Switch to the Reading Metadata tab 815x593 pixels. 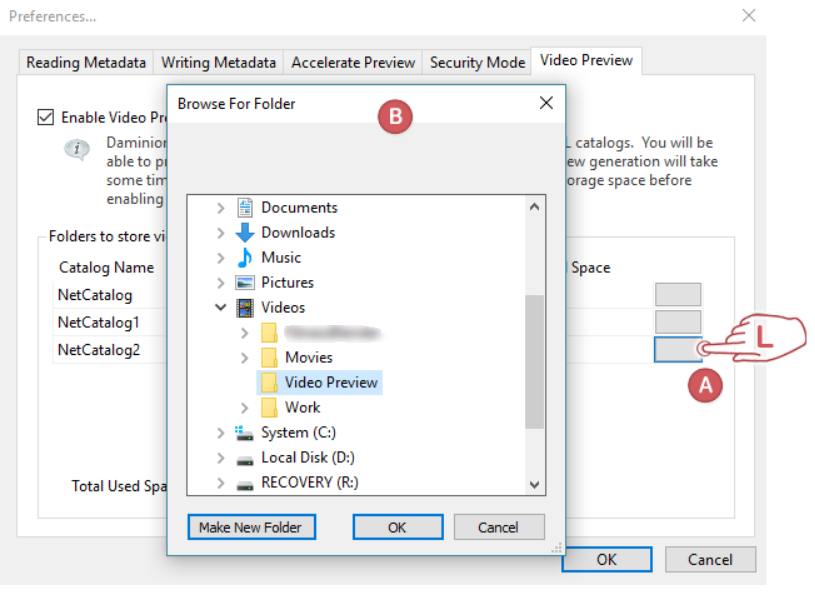(x=86, y=62)
